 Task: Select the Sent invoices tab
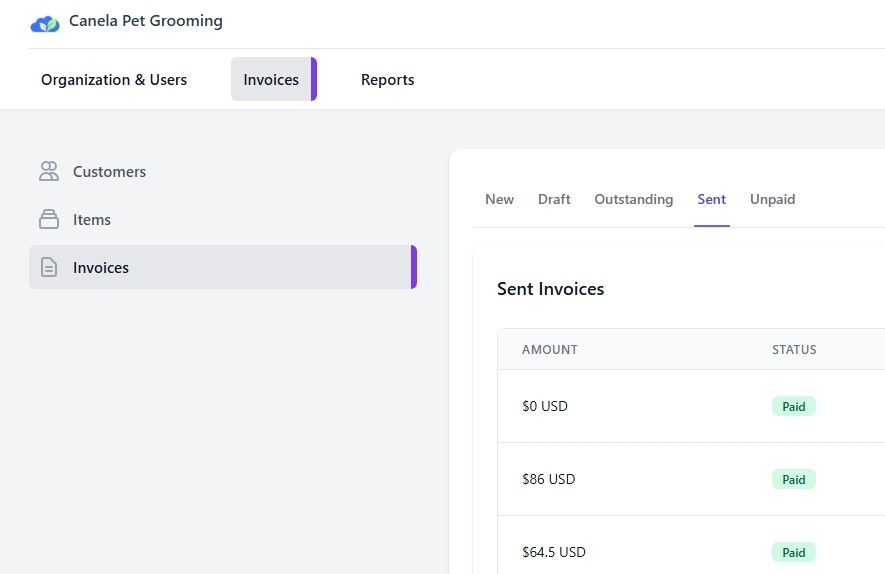(712, 199)
